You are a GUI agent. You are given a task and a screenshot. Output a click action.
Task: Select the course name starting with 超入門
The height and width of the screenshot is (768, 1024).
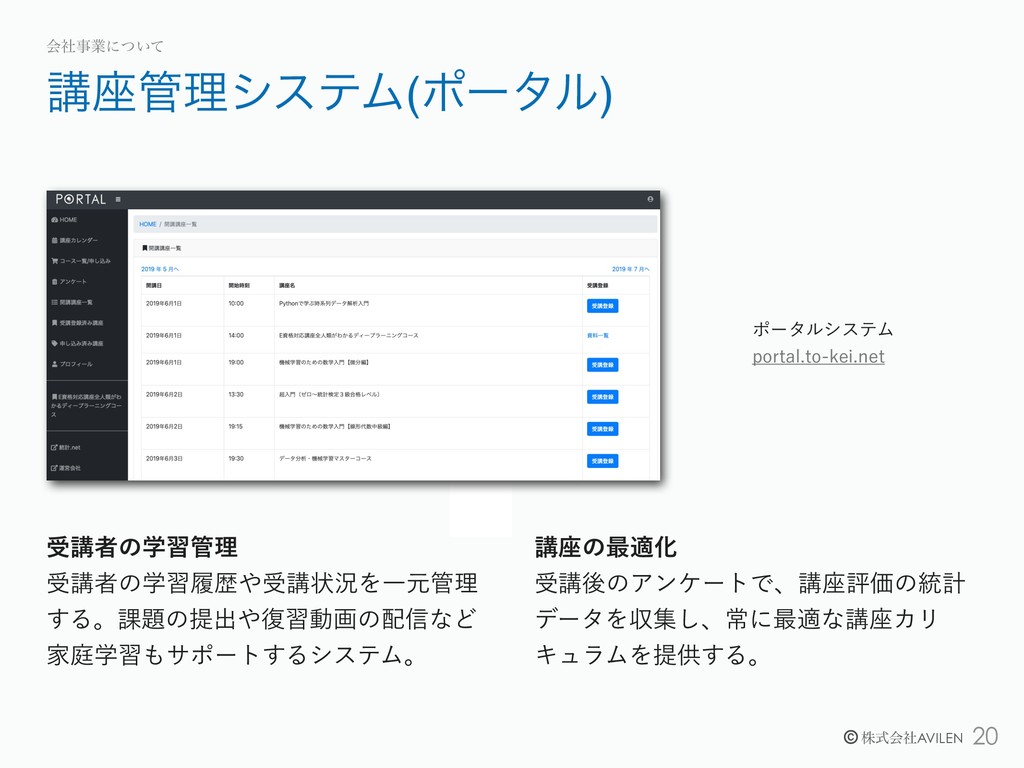(329, 394)
